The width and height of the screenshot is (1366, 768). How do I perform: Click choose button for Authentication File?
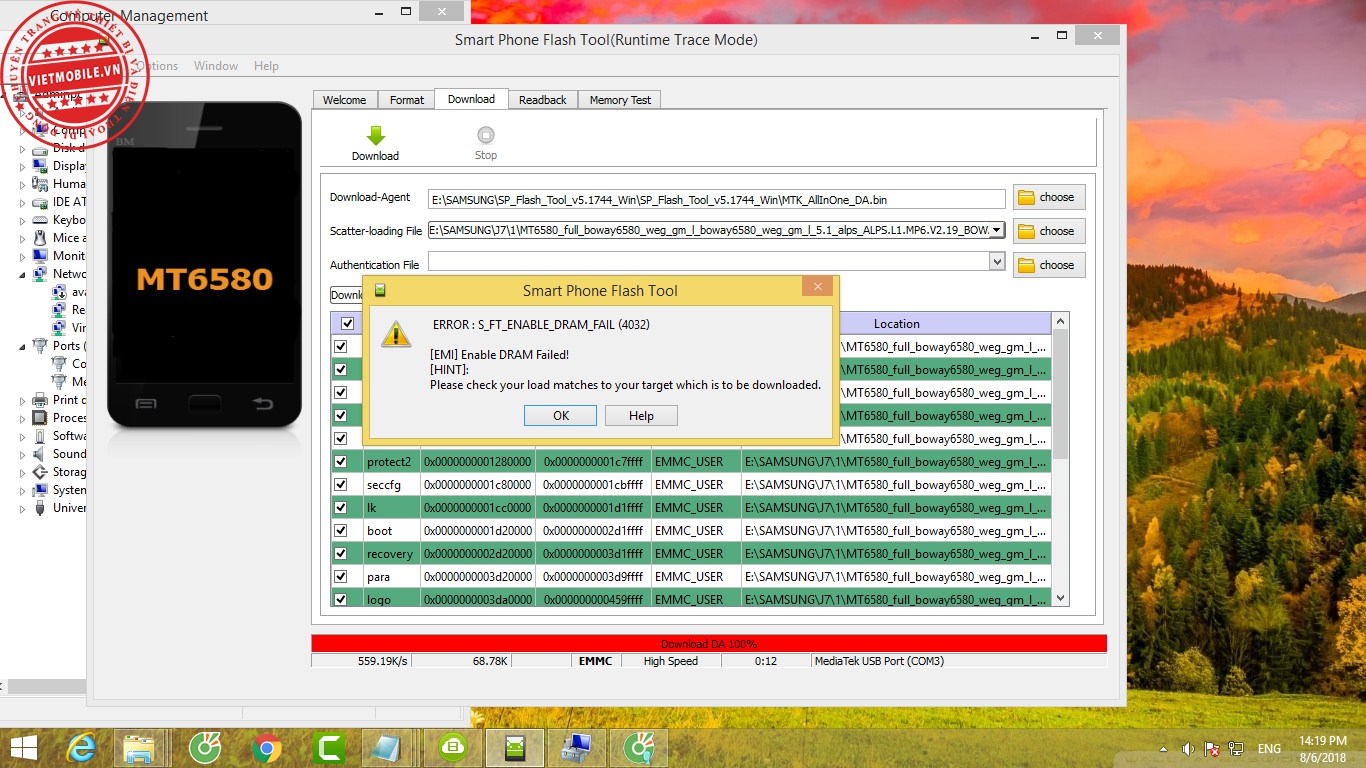point(1049,265)
